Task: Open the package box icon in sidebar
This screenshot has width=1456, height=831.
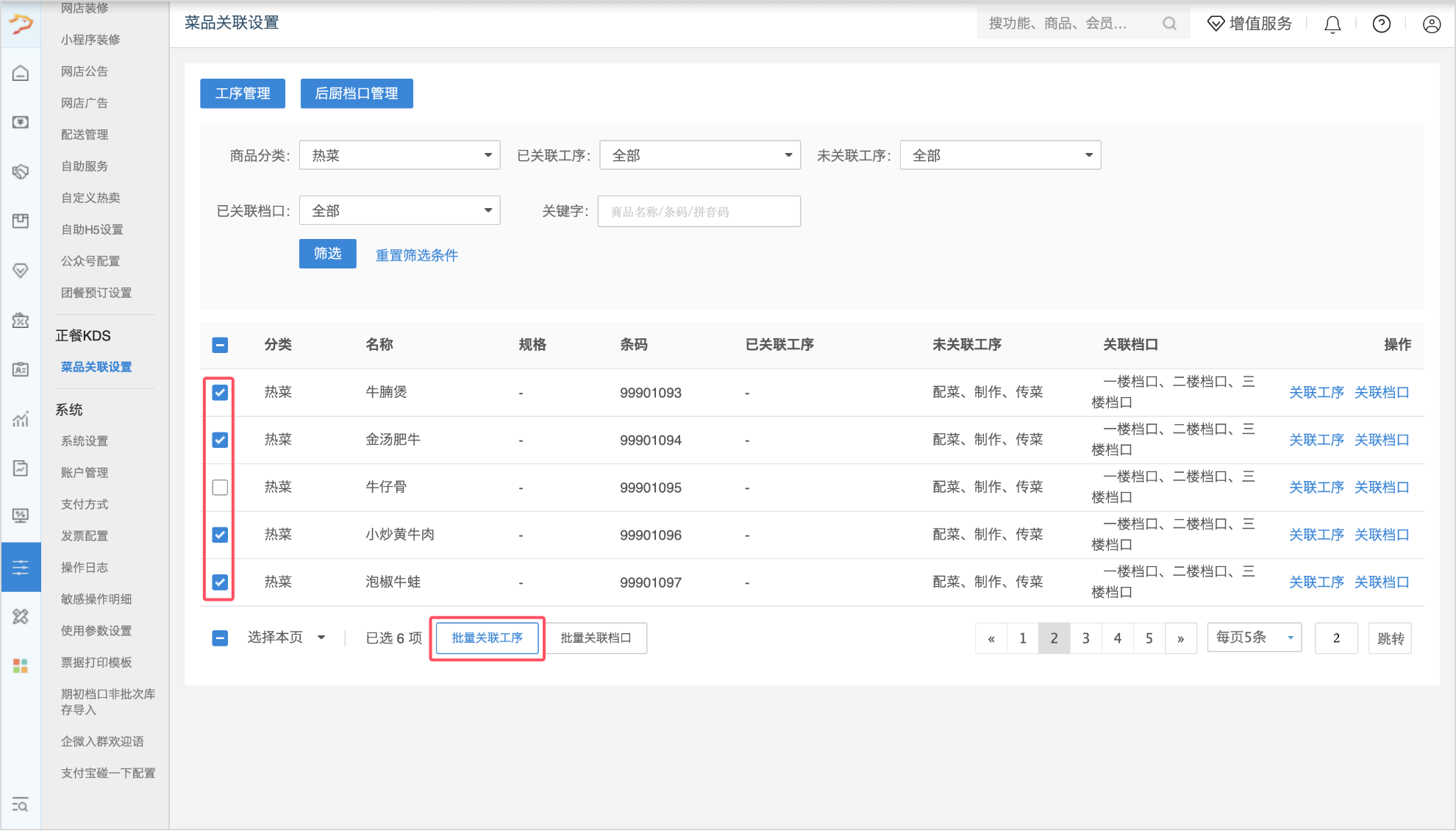Action: tap(21, 221)
